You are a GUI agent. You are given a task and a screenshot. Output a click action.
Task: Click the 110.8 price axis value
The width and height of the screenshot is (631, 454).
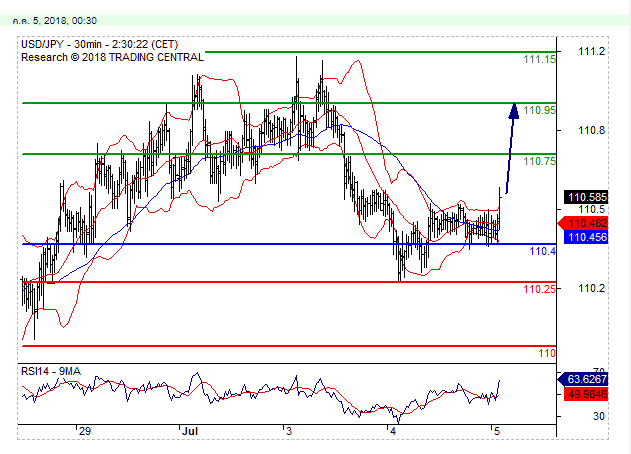[591, 130]
